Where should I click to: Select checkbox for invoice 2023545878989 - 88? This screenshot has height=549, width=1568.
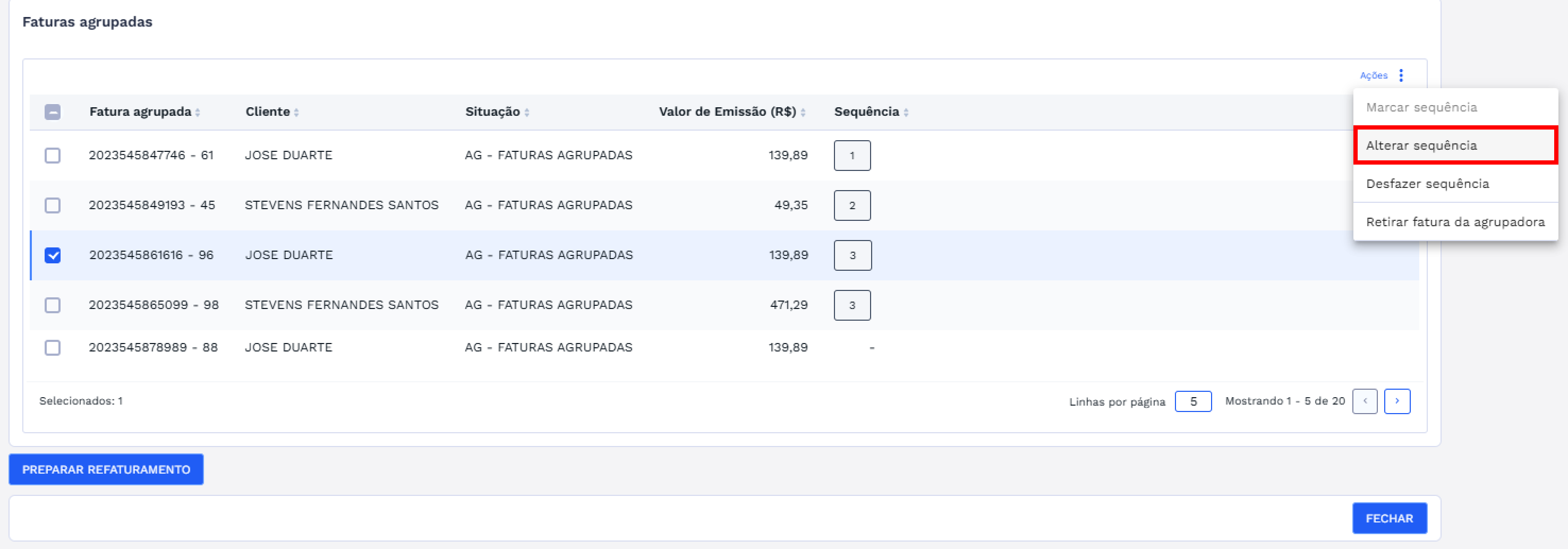(x=53, y=348)
